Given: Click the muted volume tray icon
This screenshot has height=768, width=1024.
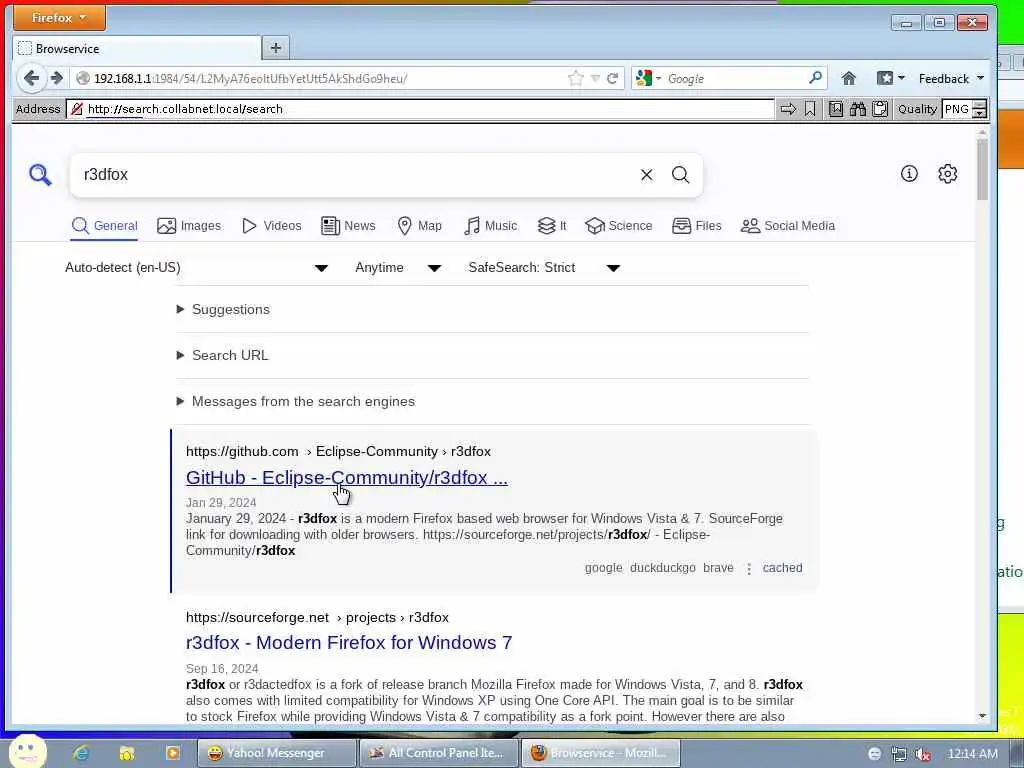Looking at the screenshot, I should 923,754.
